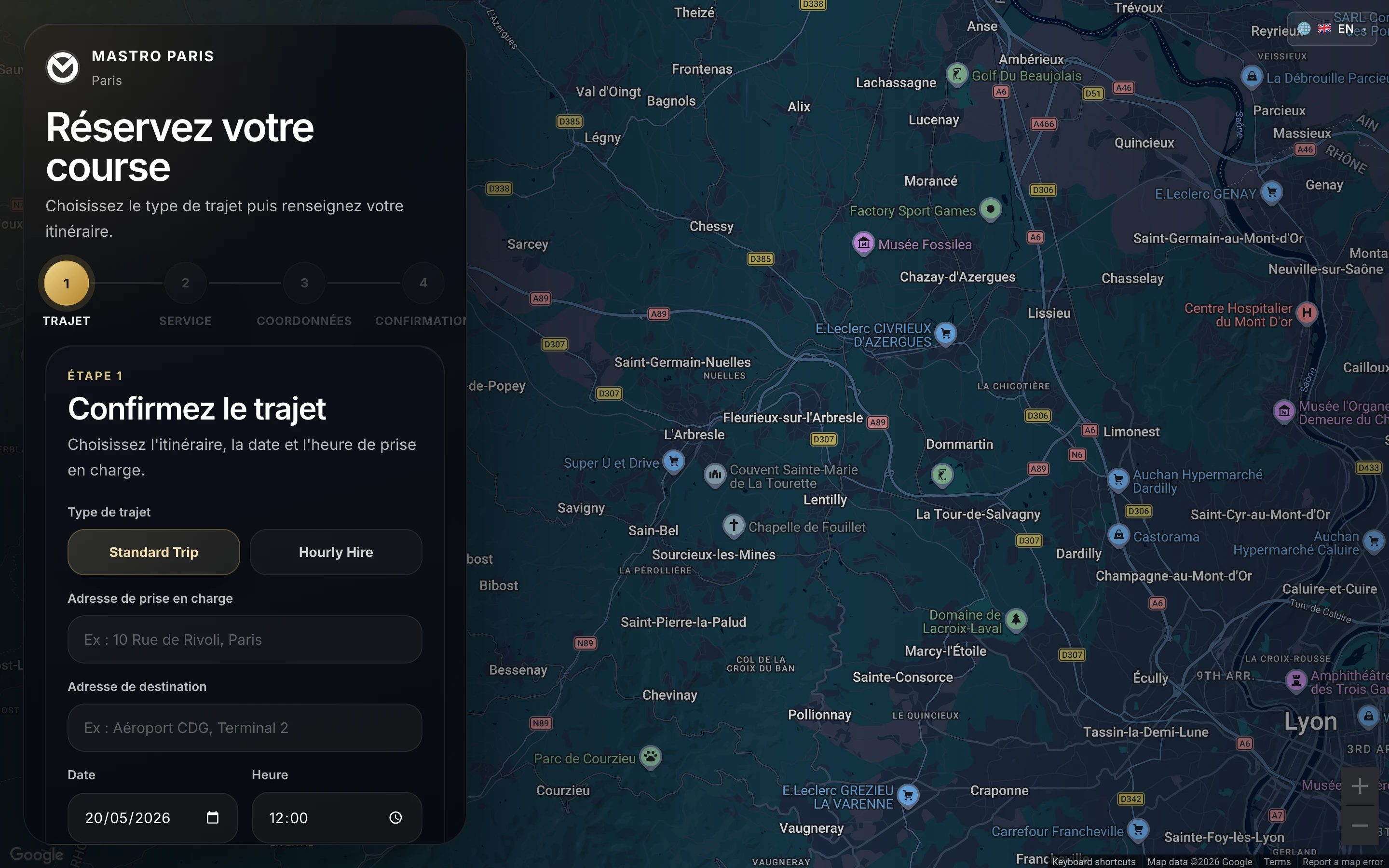Image resolution: width=1389 pixels, height=868 pixels.
Task: Click the Golf Du Beaujolais marker
Action: click(957, 74)
